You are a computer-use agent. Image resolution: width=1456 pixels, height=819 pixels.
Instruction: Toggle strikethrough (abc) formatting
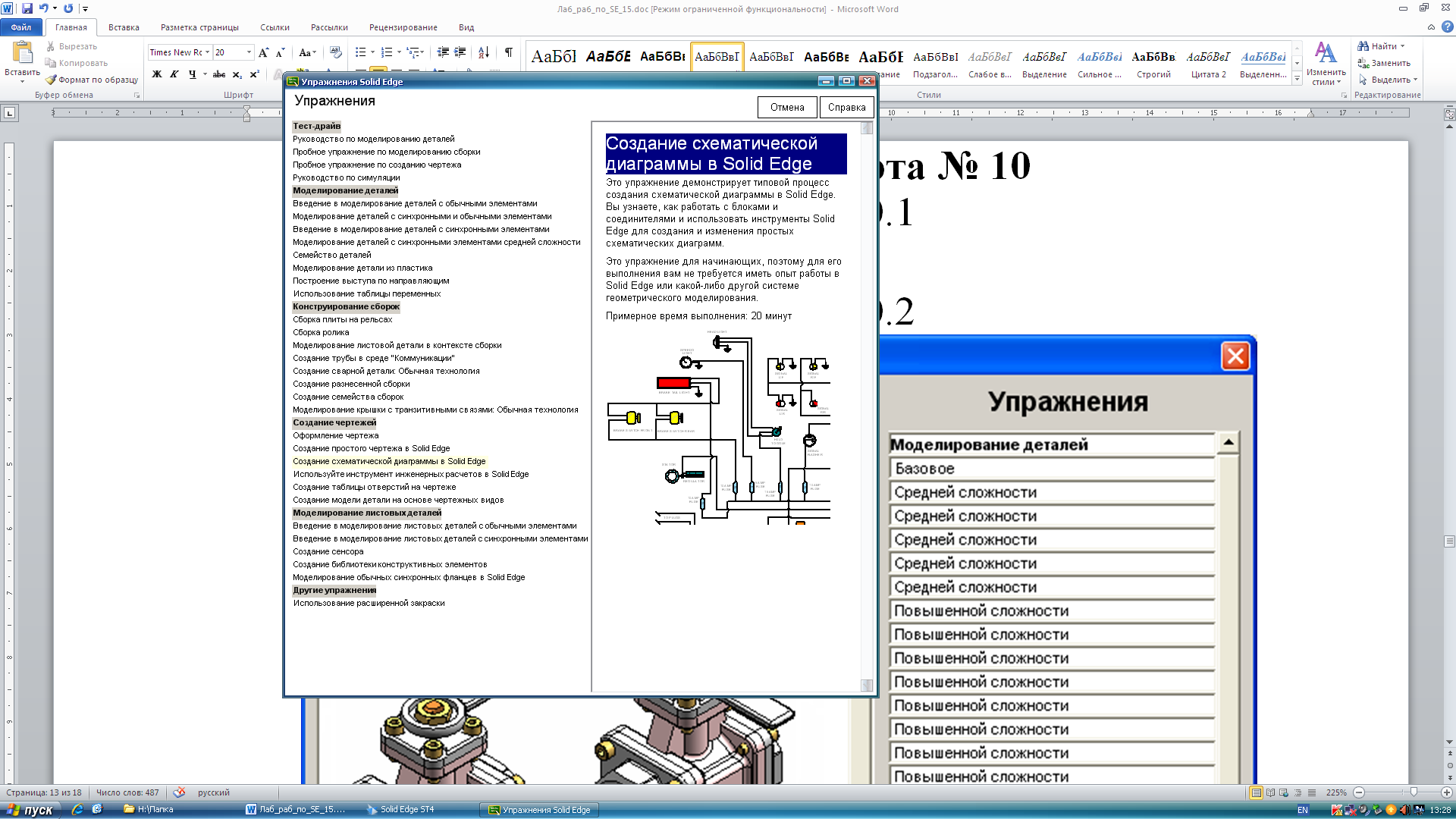point(219,74)
